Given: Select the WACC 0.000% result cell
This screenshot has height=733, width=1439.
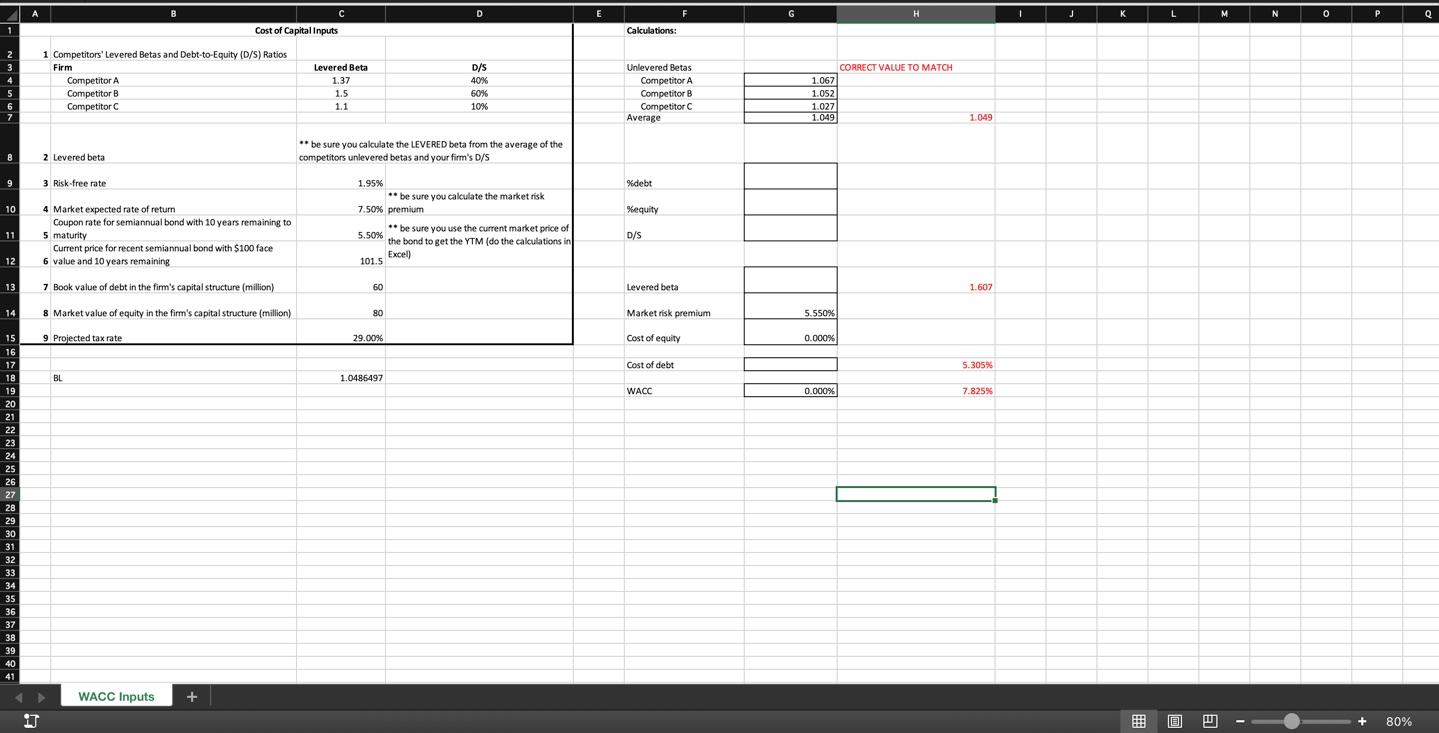Looking at the screenshot, I should 790,391.
